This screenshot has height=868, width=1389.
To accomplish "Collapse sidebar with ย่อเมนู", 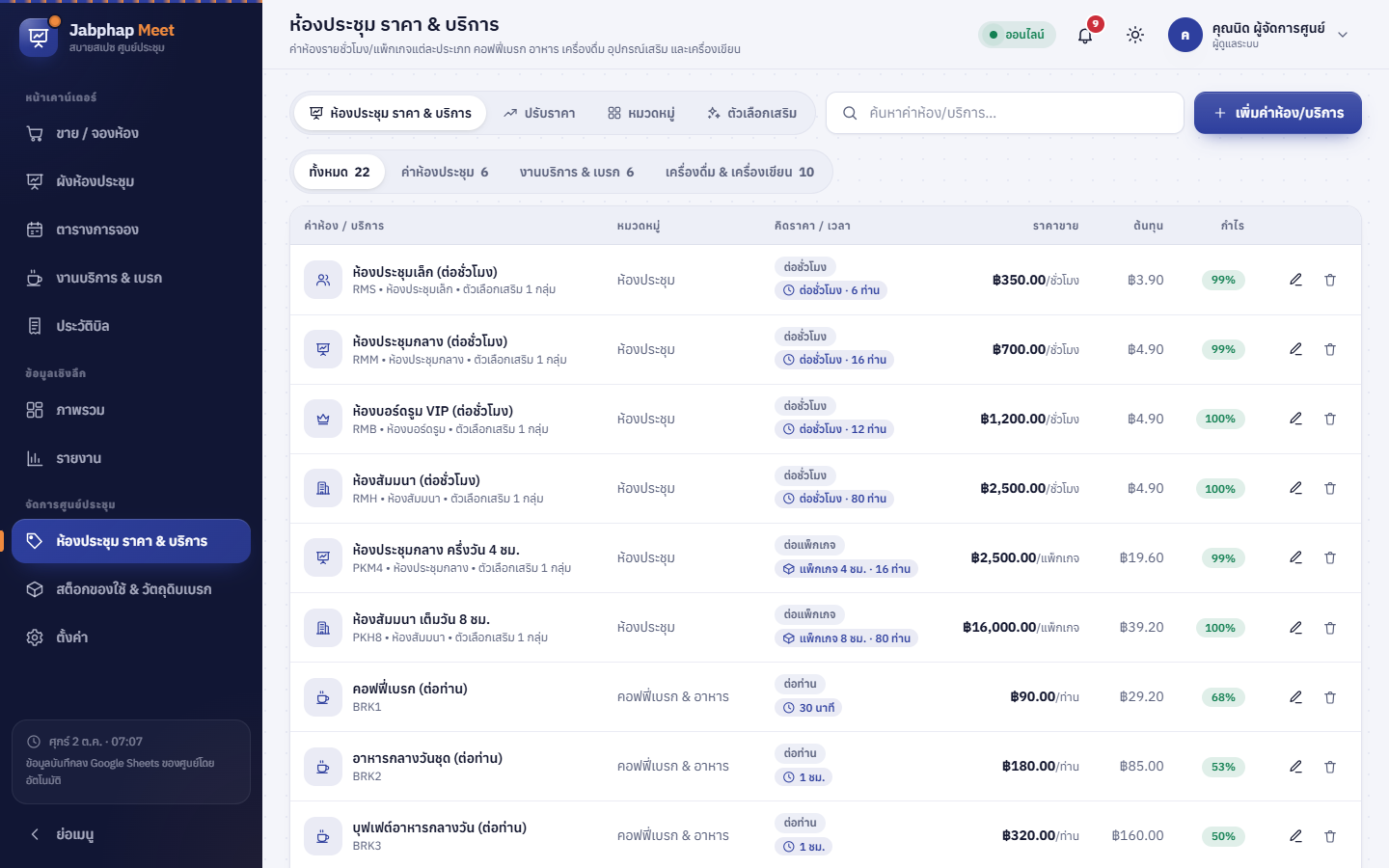I will pos(131,834).
